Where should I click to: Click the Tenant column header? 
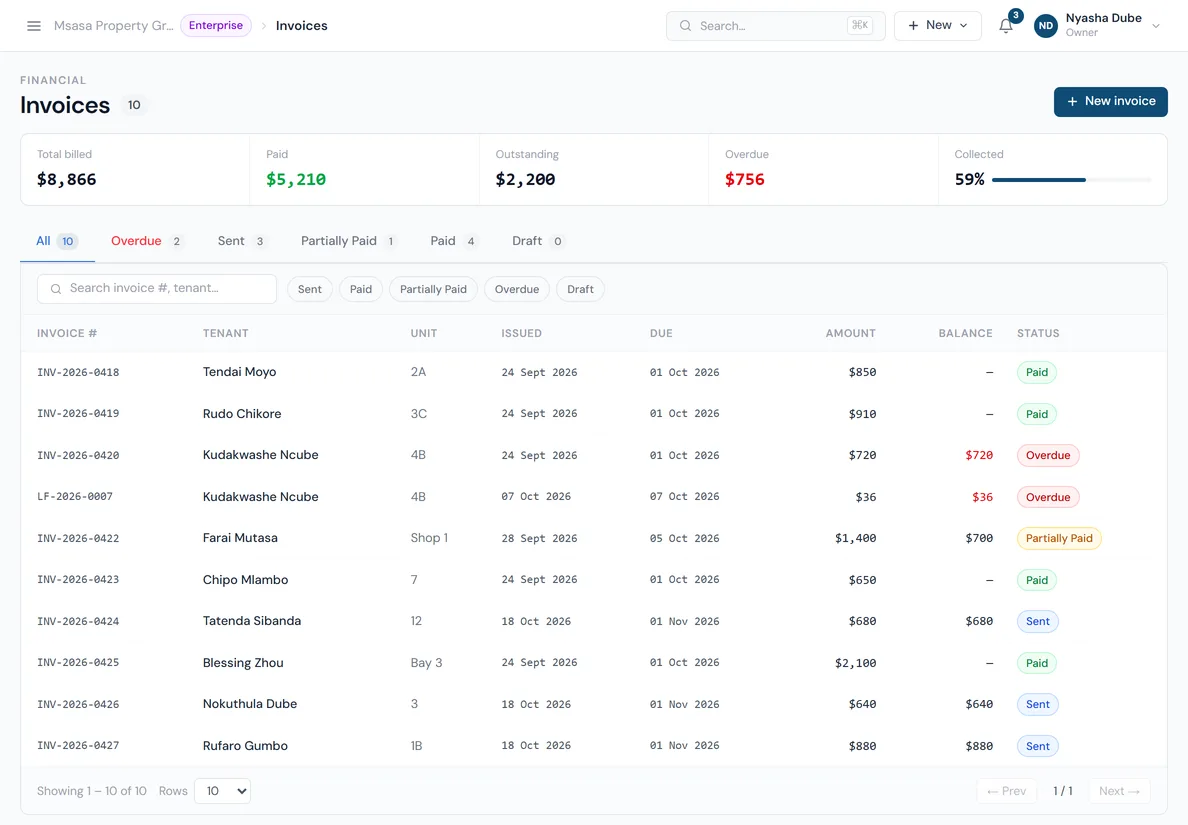pos(226,333)
